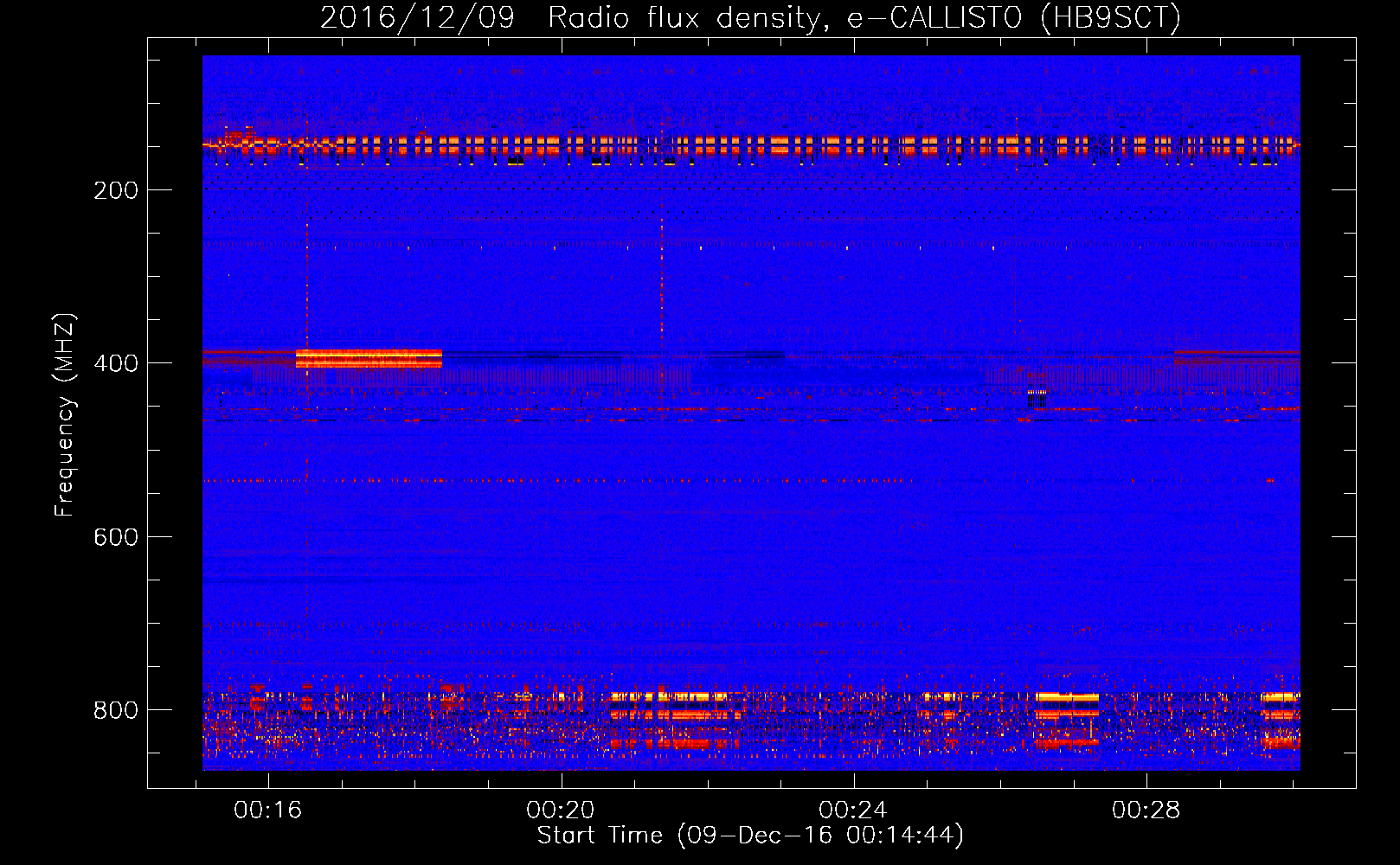Image resolution: width=1400 pixels, height=865 pixels.
Task: Click the 00:20 time tick label
Action: 561,811
